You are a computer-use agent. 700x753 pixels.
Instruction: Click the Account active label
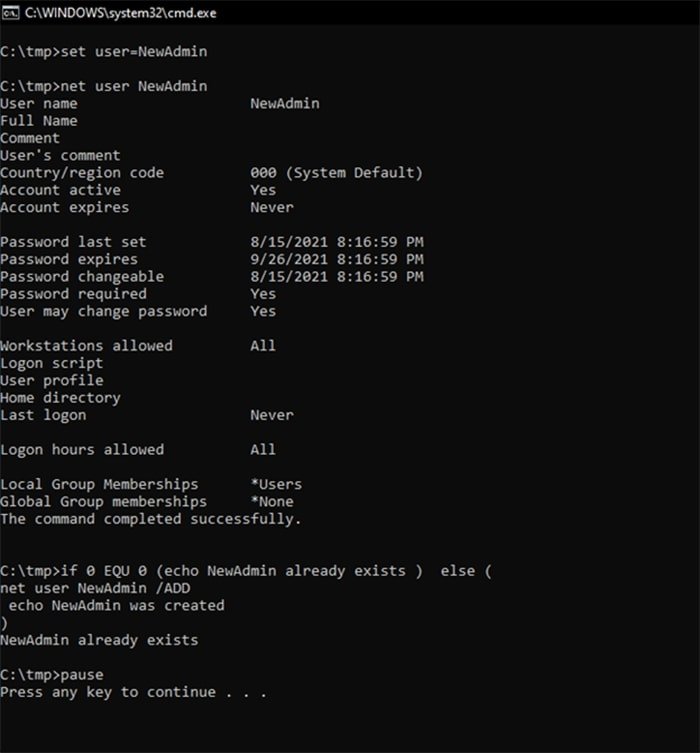click(60, 190)
